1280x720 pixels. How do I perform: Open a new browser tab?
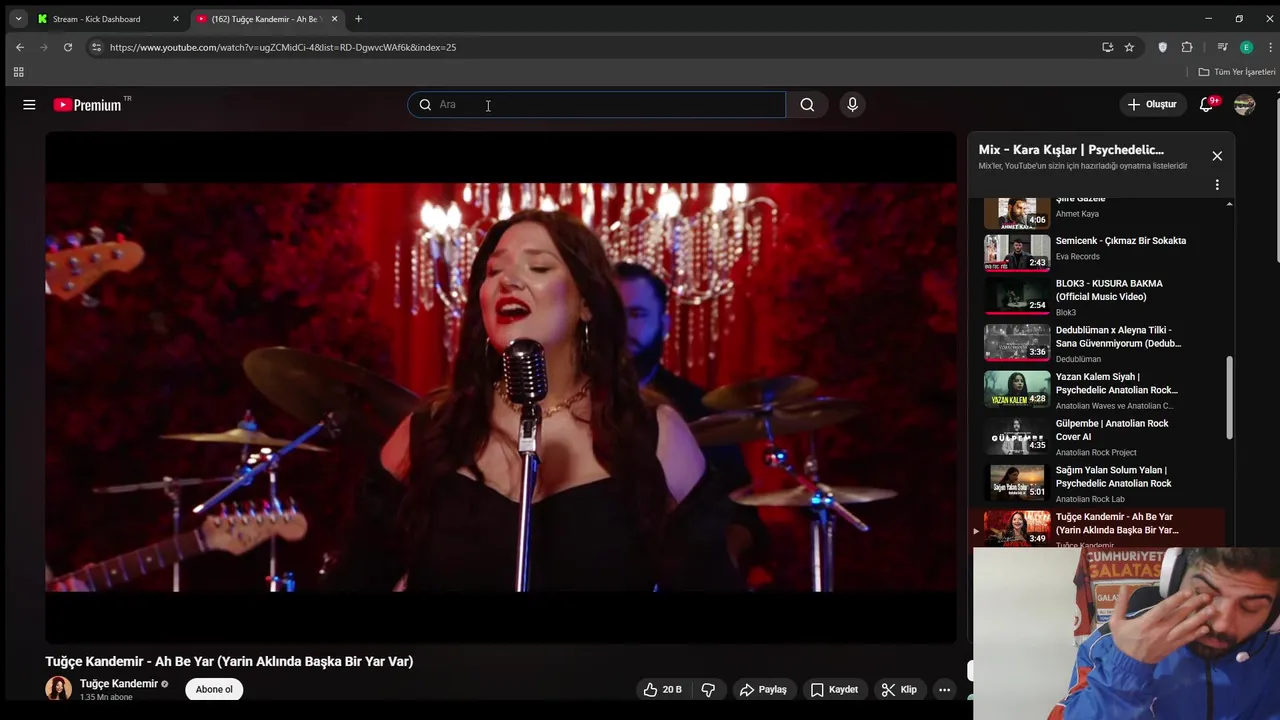(x=358, y=19)
